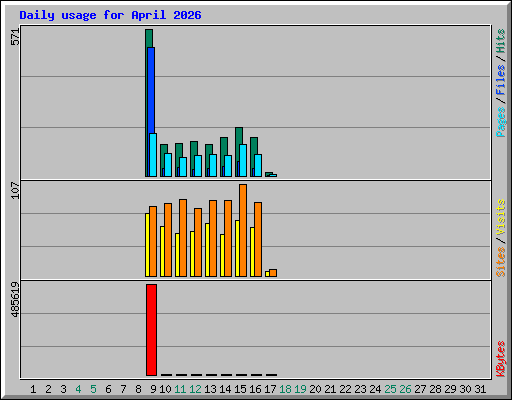Click the cyan Pages bar for day 9
Screen dimensions: 512x400
(x=153, y=155)
